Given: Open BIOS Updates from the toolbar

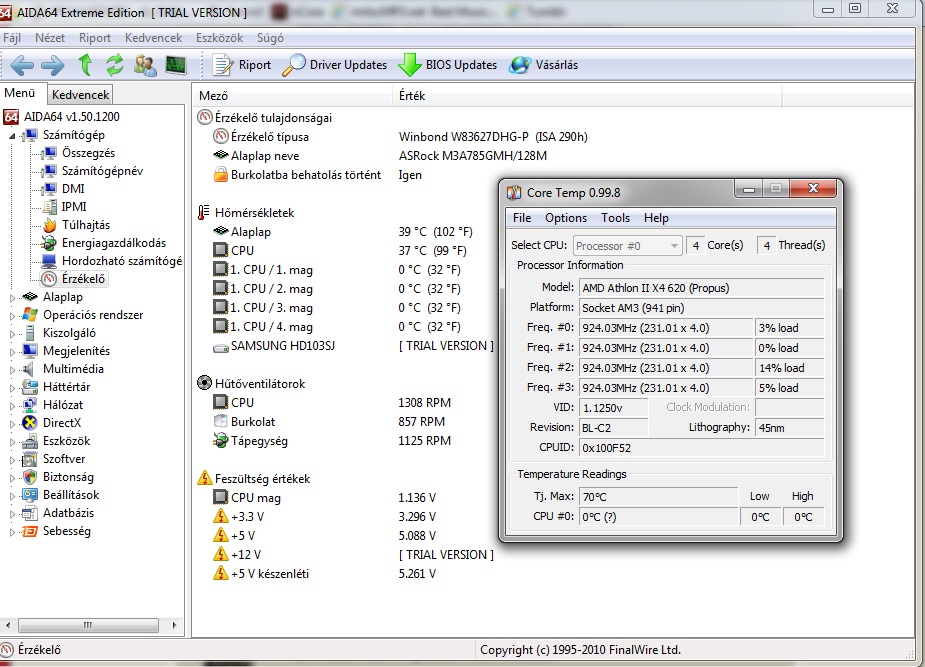Looking at the screenshot, I should point(448,65).
